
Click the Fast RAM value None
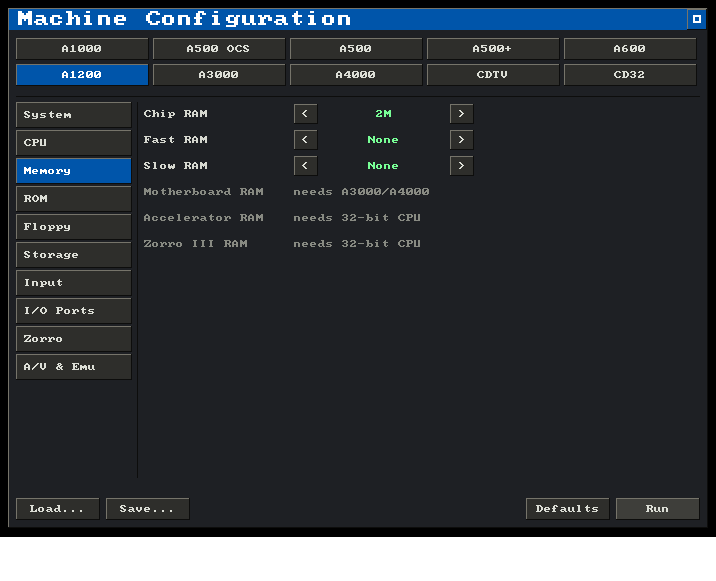point(383,140)
